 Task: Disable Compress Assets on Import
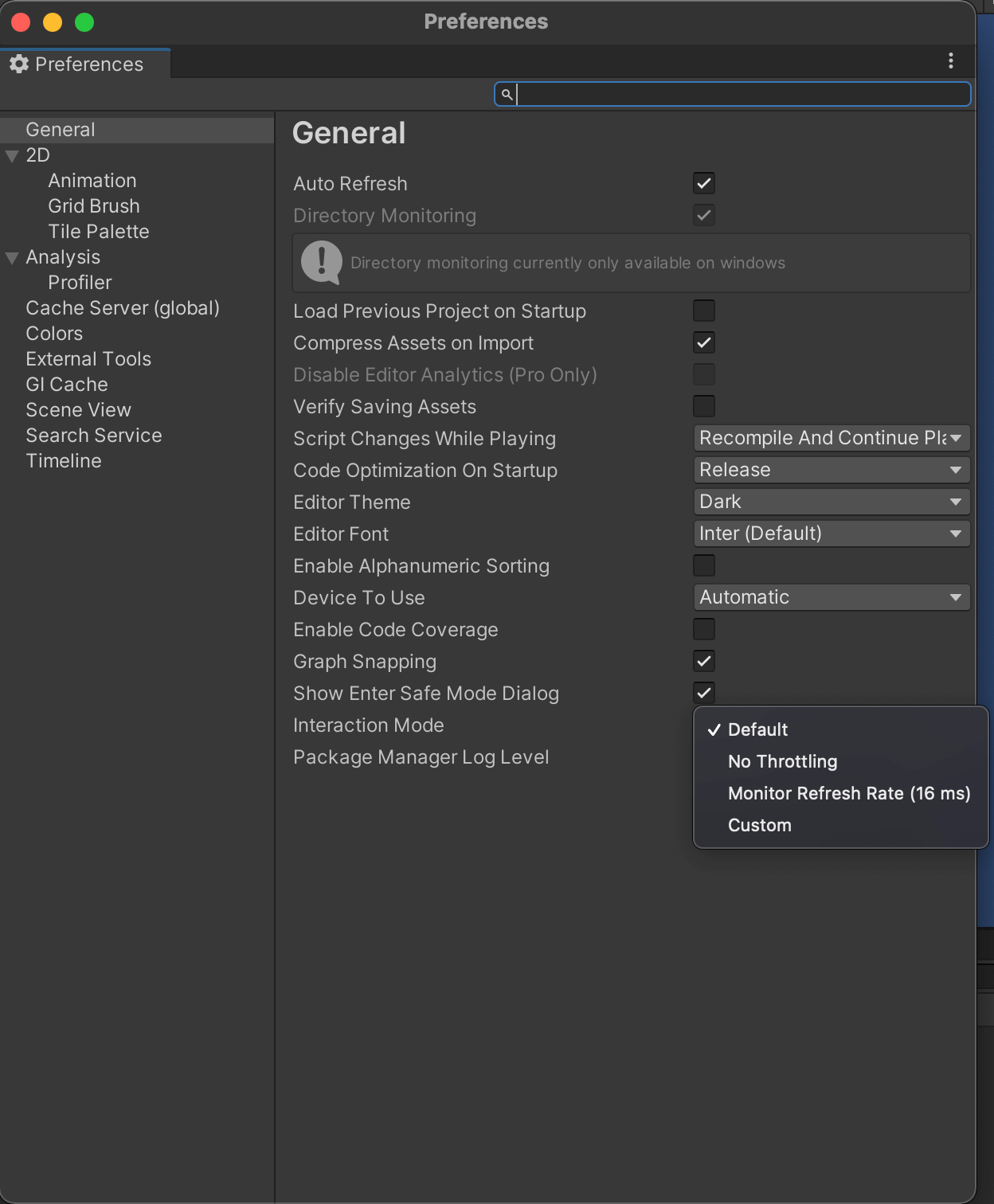point(703,342)
